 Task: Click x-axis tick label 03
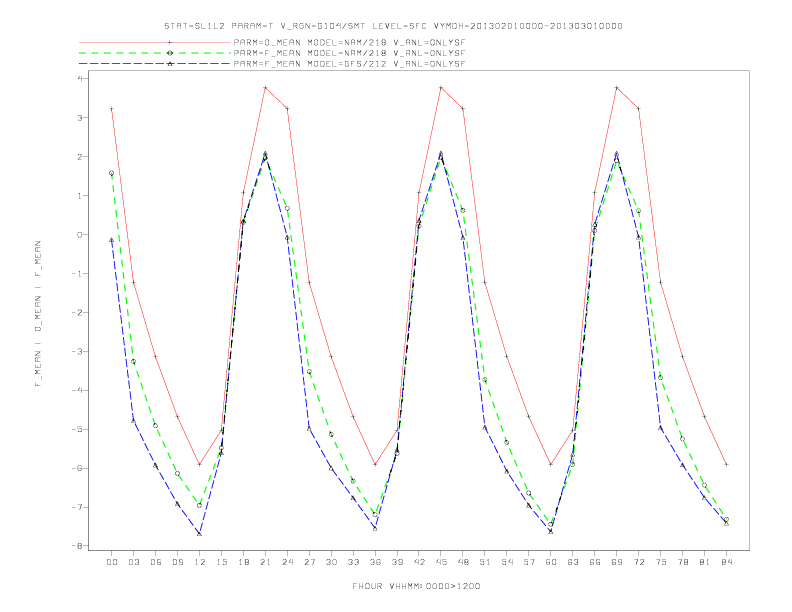(133, 562)
